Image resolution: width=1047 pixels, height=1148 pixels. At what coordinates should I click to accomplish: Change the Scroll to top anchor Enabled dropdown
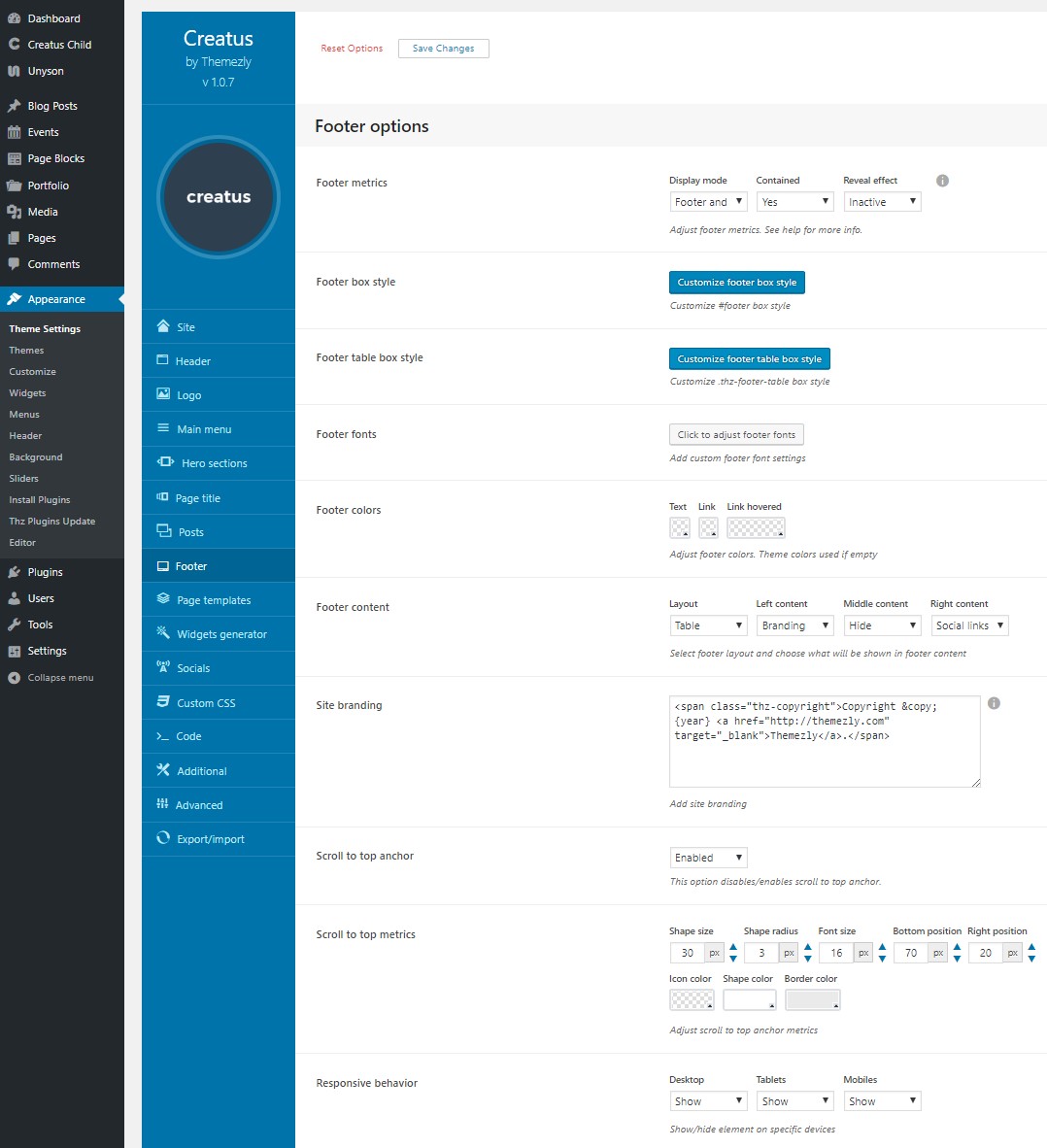tap(708, 858)
